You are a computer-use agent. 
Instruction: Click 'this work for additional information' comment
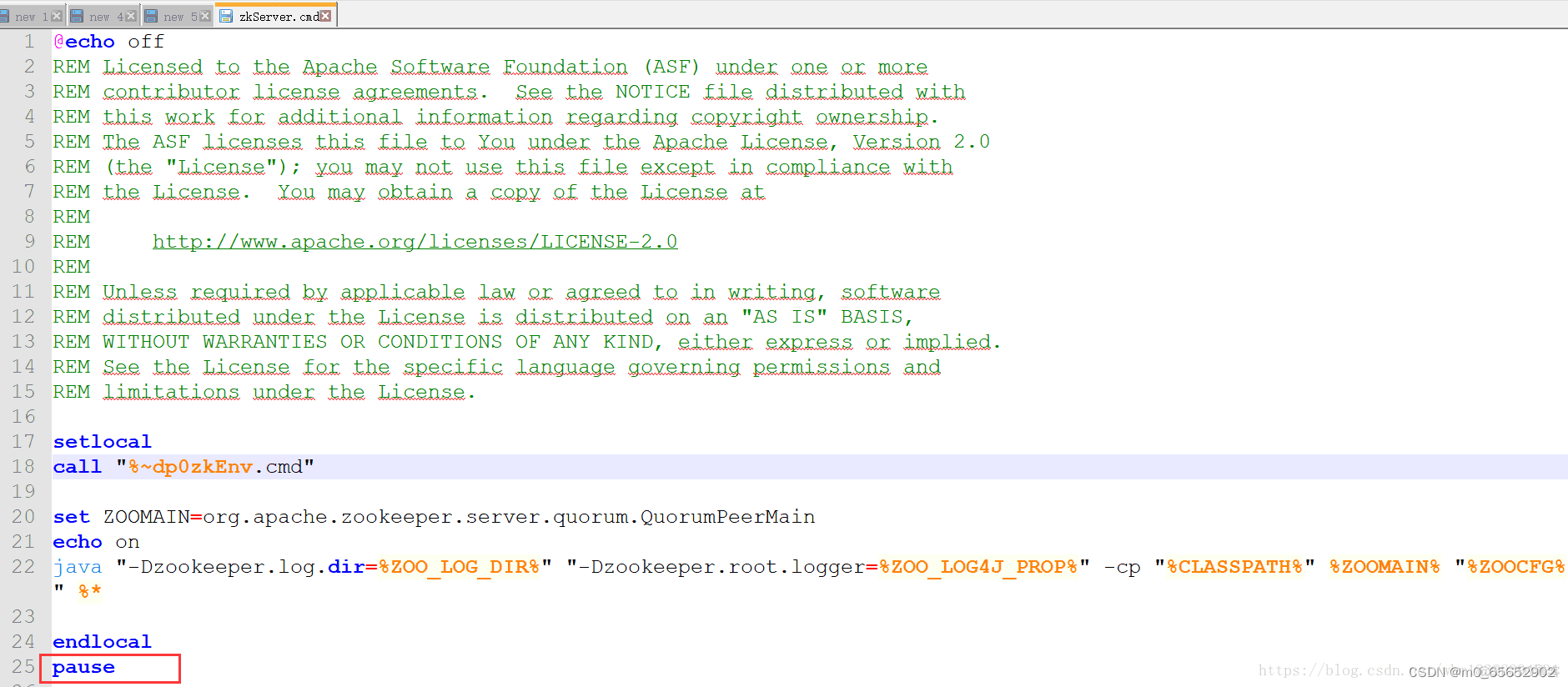[x=328, y=117]
